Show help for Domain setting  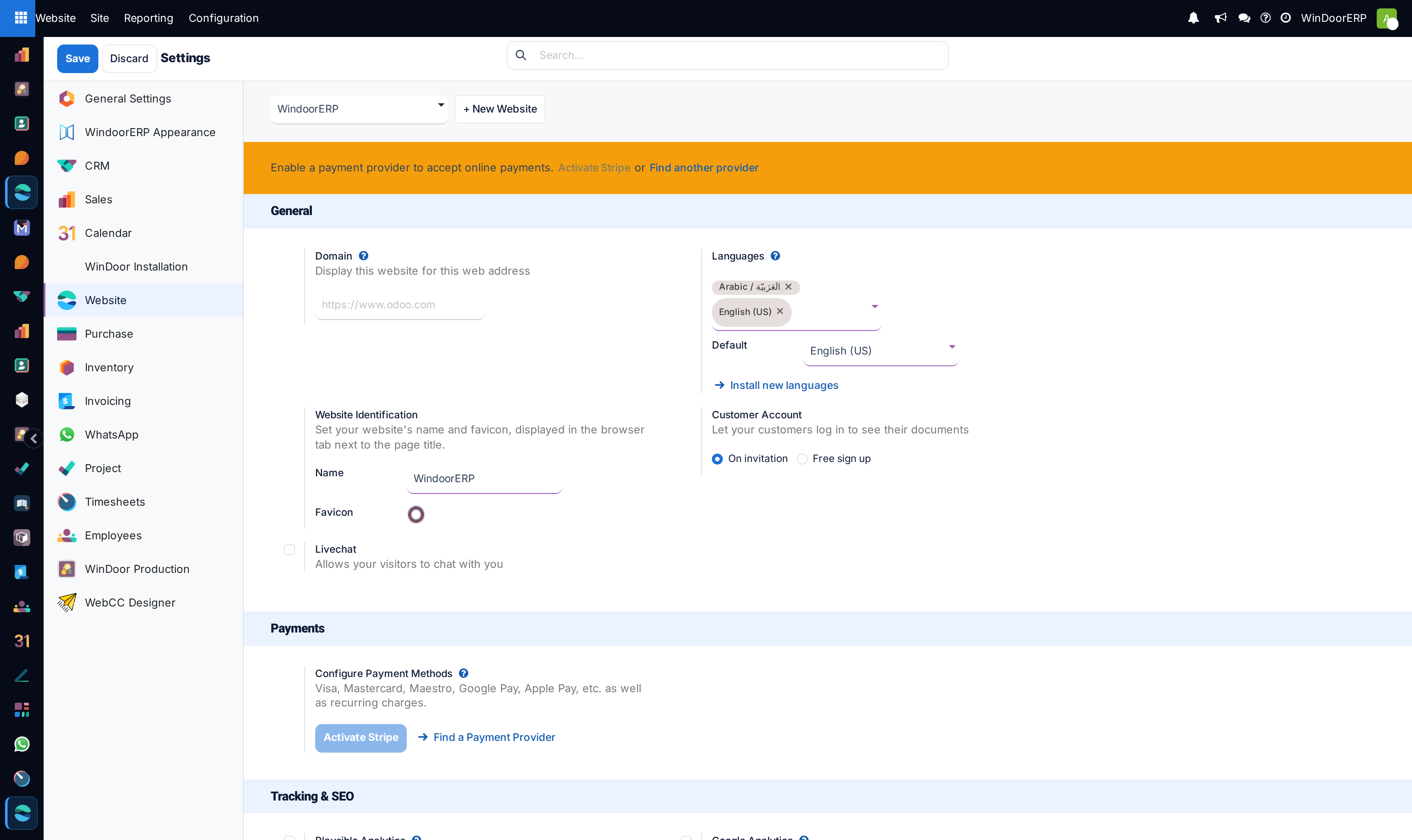pyautogui.click(x=364, y=256)
